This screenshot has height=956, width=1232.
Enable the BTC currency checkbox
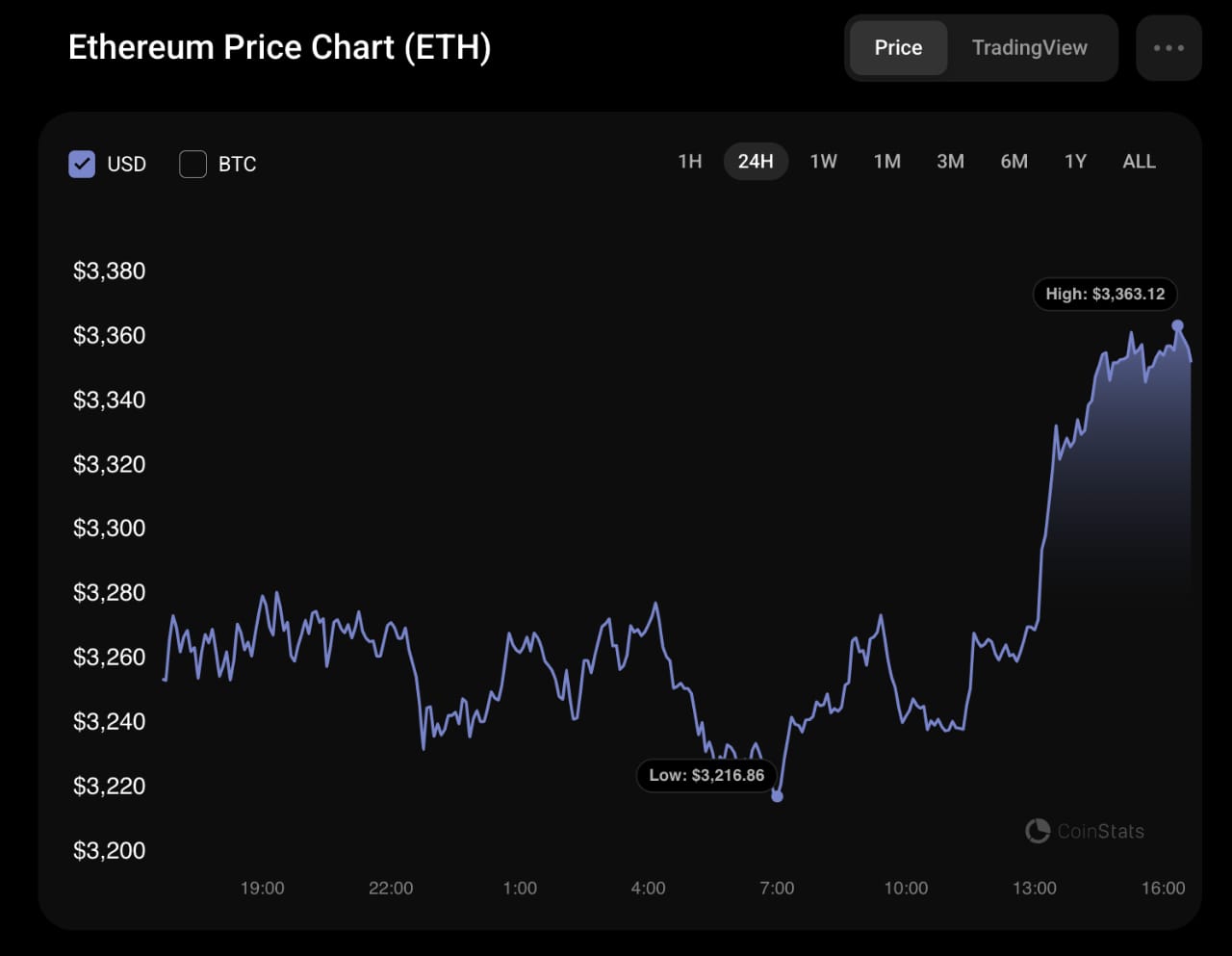(193, 164)
